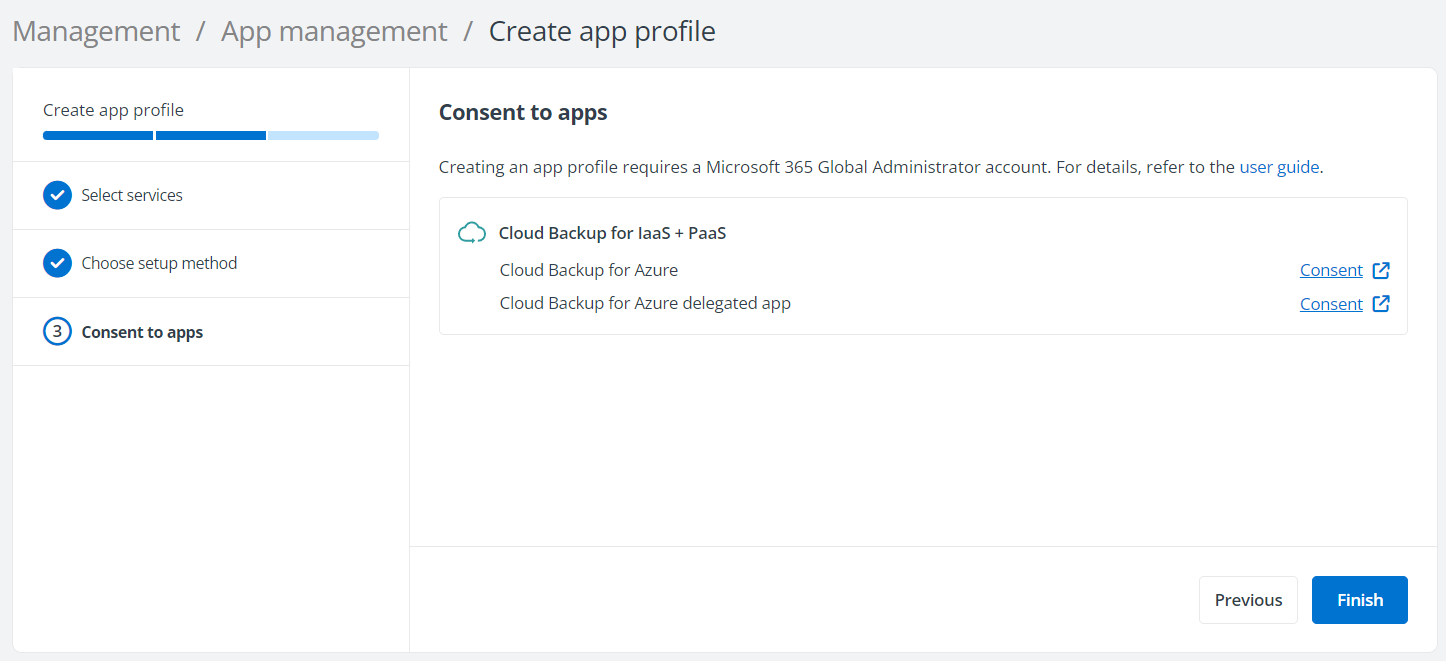This screenshot has height=661, width=1446.
Task: Click the numbered circle for step 3
Action: [x=57, y=331]
